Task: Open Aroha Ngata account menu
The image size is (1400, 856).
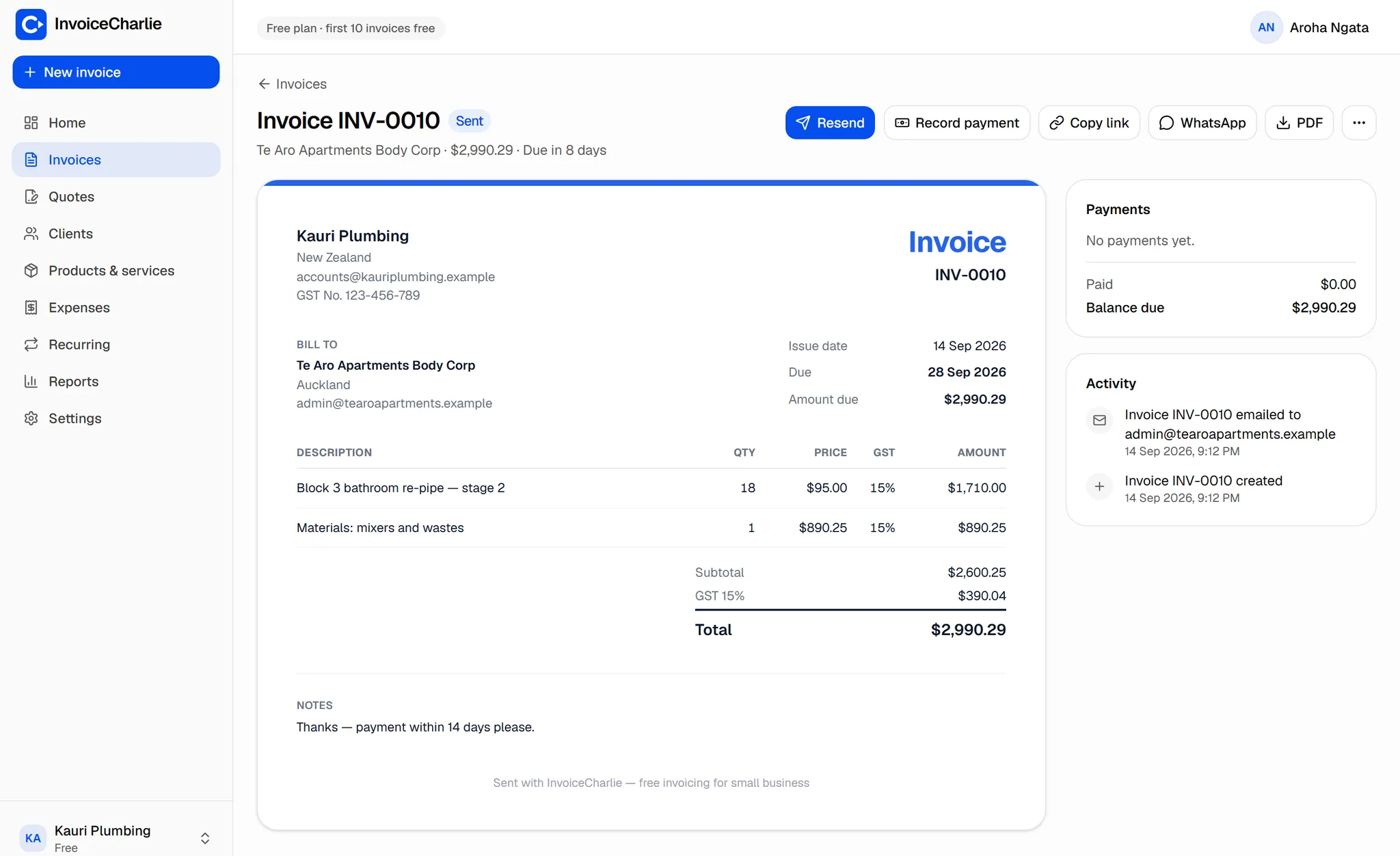Action: pyautogui.click(x=1310, y=27)
